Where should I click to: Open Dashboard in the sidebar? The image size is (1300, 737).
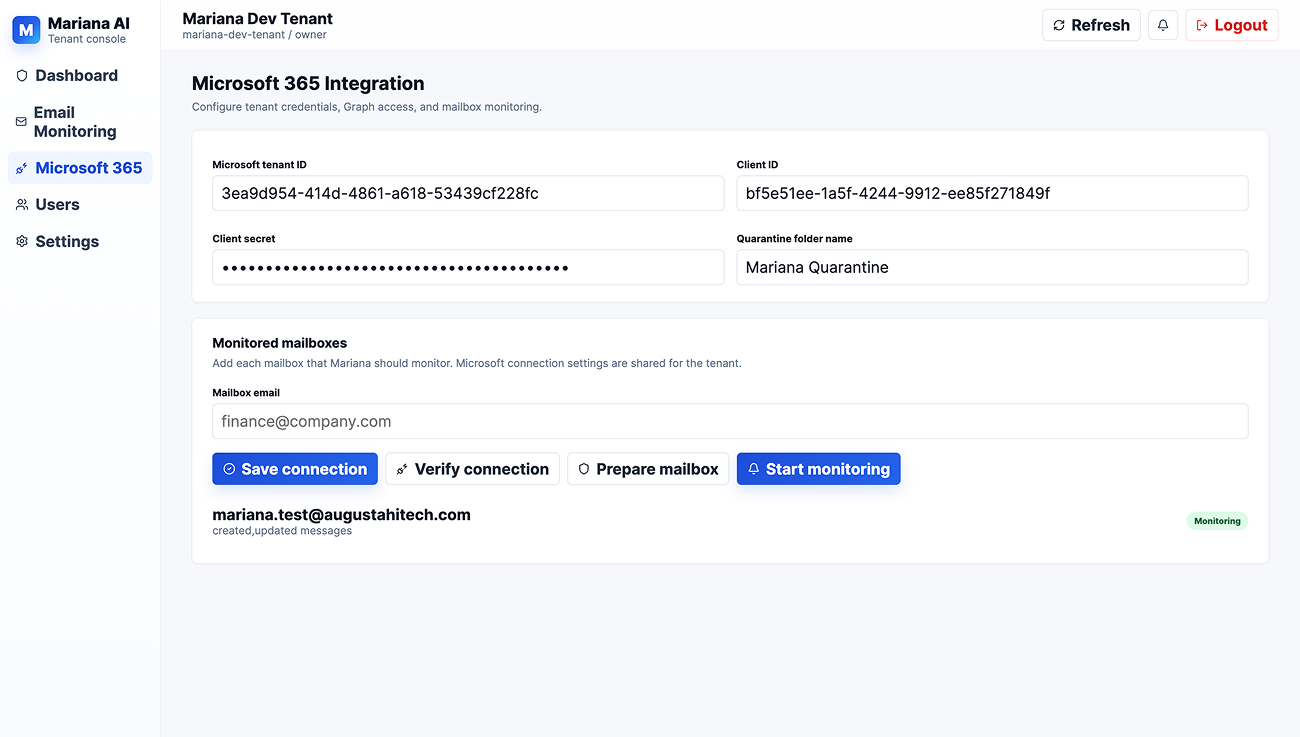pos(80,76)
